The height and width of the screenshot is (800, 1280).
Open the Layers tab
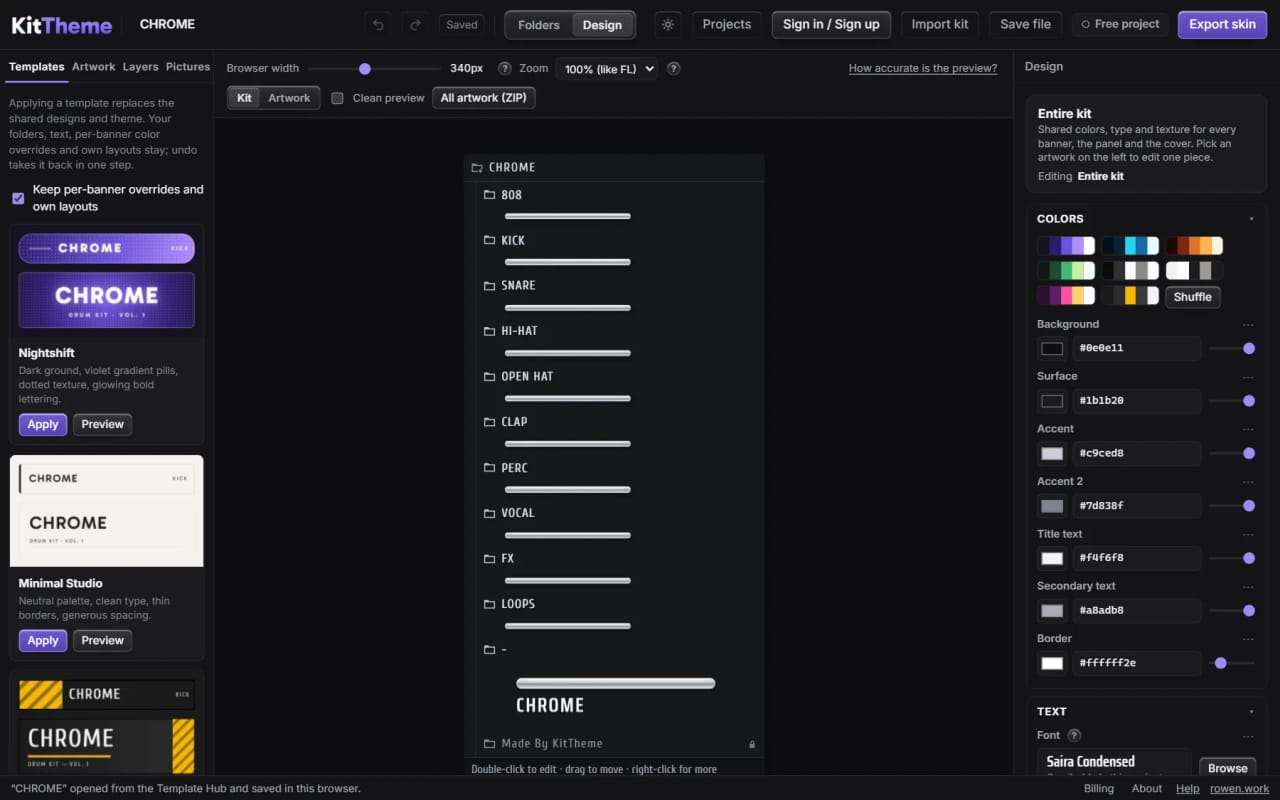(x=140, y=67)
